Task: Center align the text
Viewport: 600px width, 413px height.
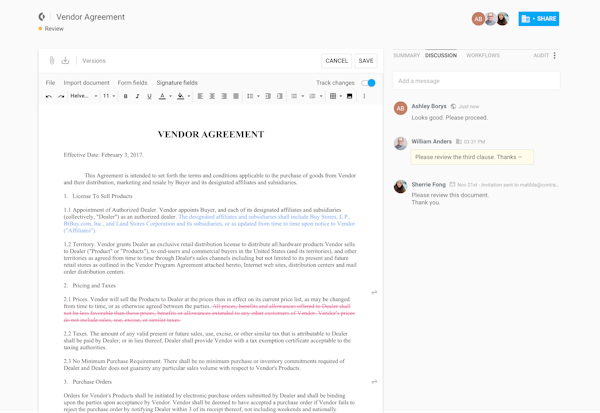Action: tap(212, 97)
